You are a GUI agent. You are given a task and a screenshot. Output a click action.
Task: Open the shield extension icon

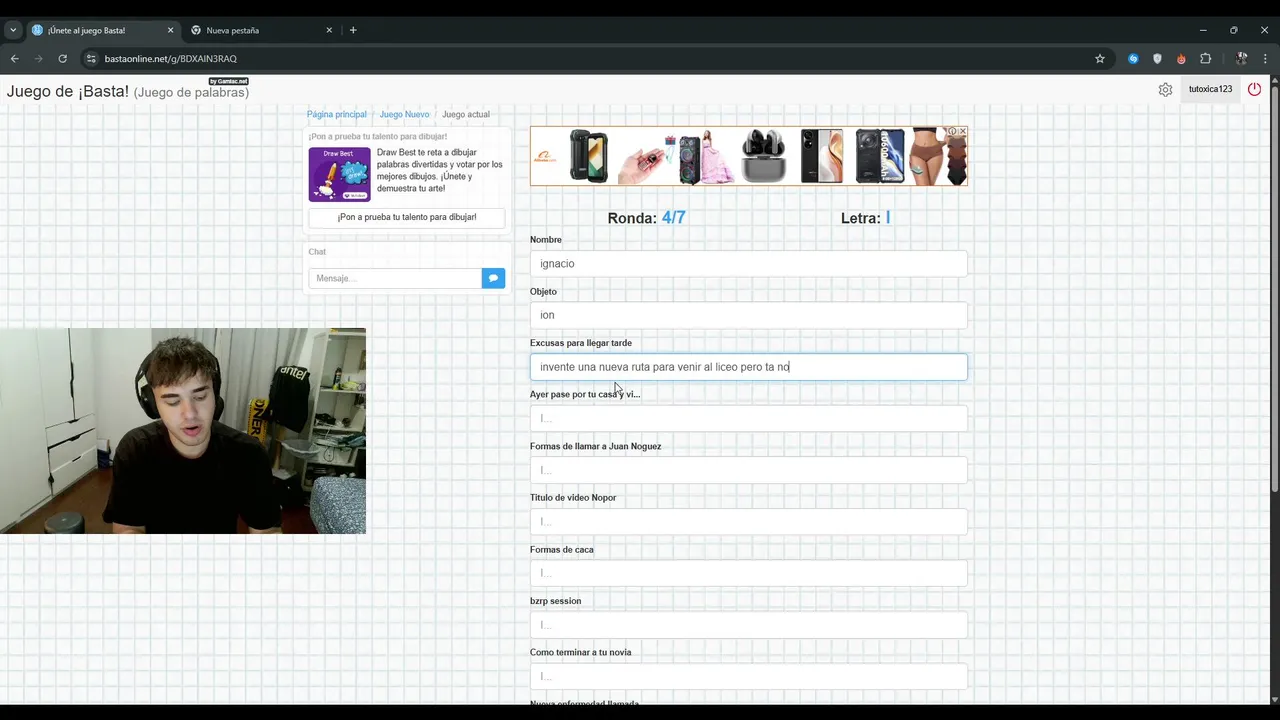tap(1158, 59)
